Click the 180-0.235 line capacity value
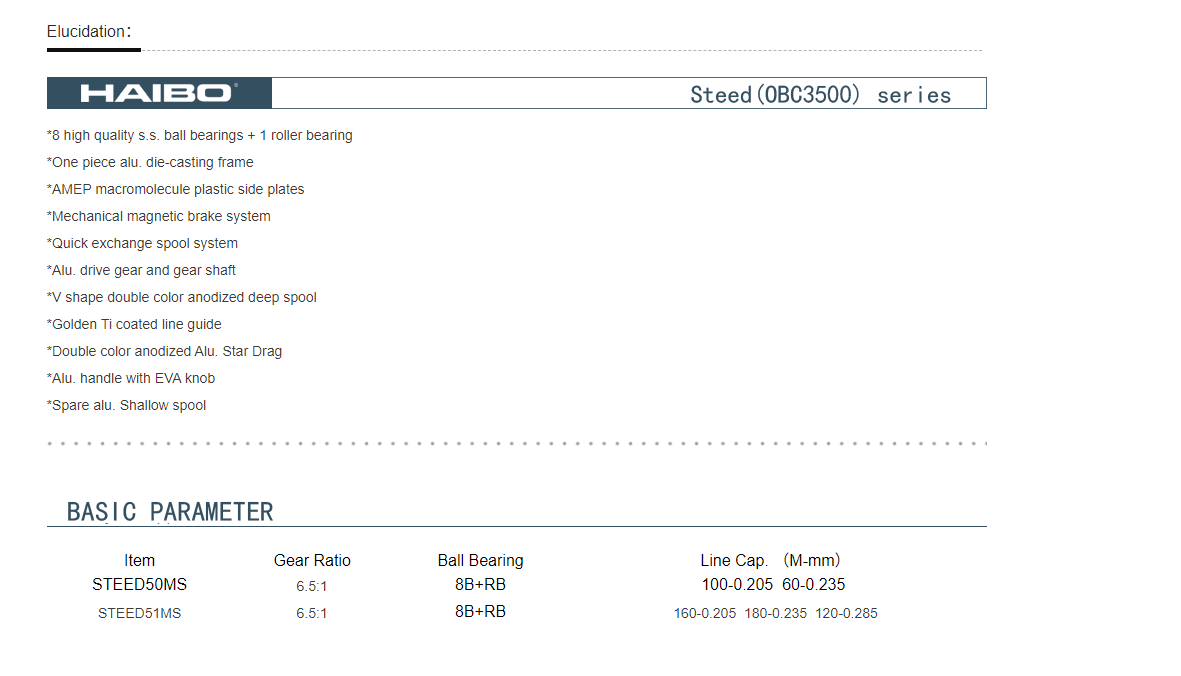The image size is (1181, 676). coord(776,614)
